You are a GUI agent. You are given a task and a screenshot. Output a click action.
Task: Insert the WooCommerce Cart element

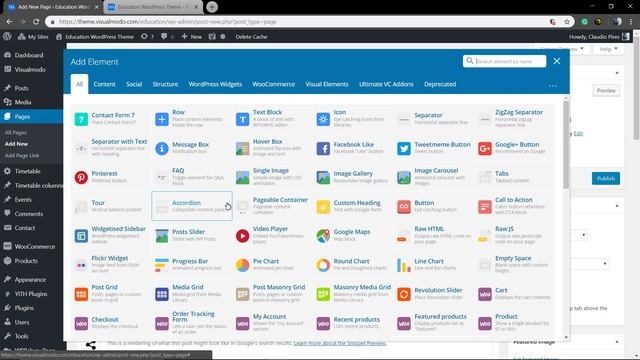click(x=514, y=293)
